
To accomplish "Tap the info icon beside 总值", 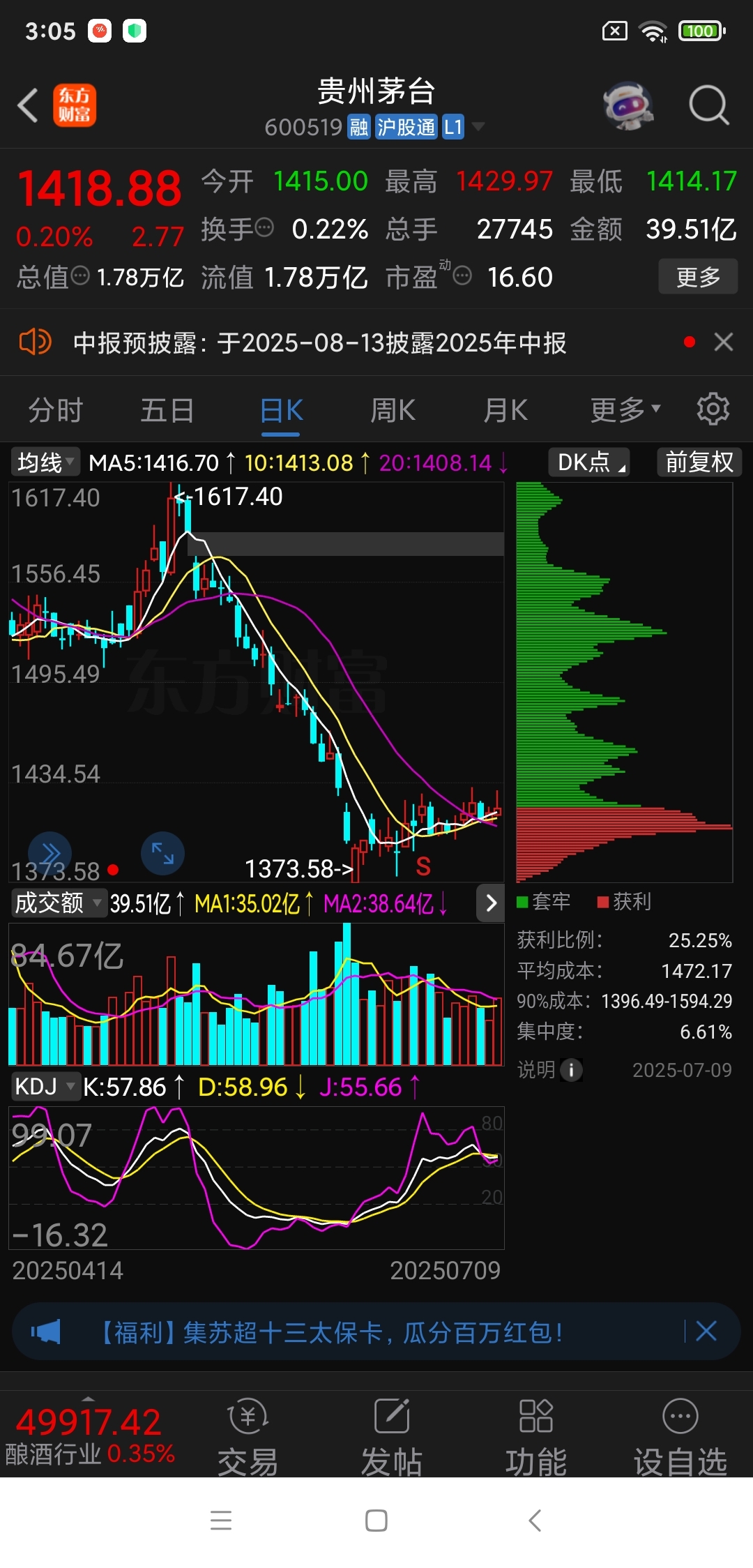I will click(81, 276).
